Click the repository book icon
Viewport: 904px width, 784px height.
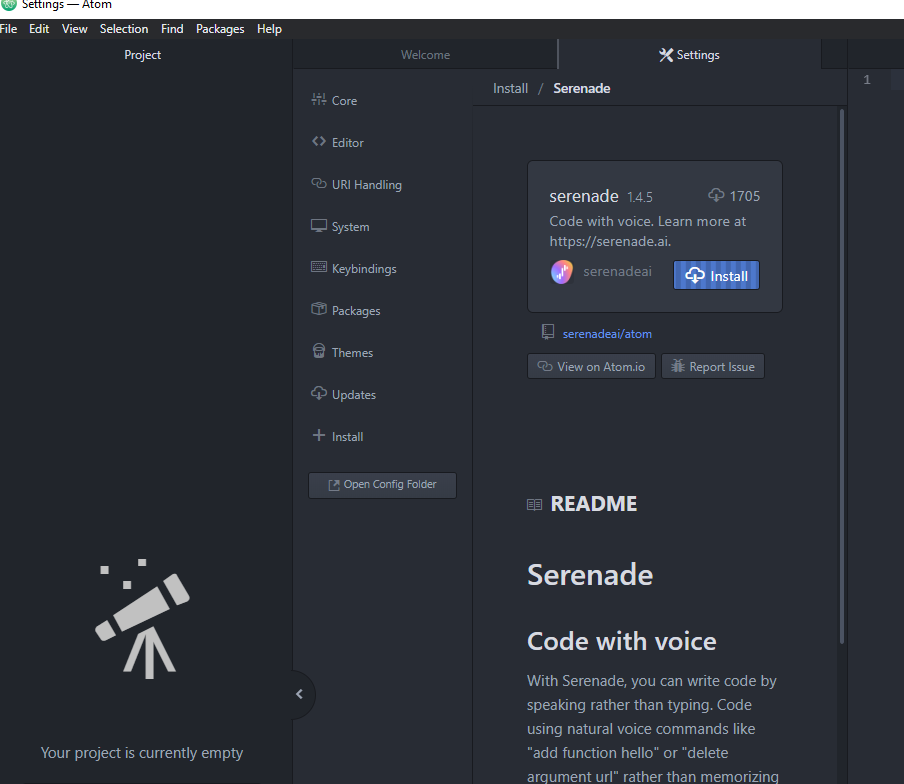tap(548, 331)
